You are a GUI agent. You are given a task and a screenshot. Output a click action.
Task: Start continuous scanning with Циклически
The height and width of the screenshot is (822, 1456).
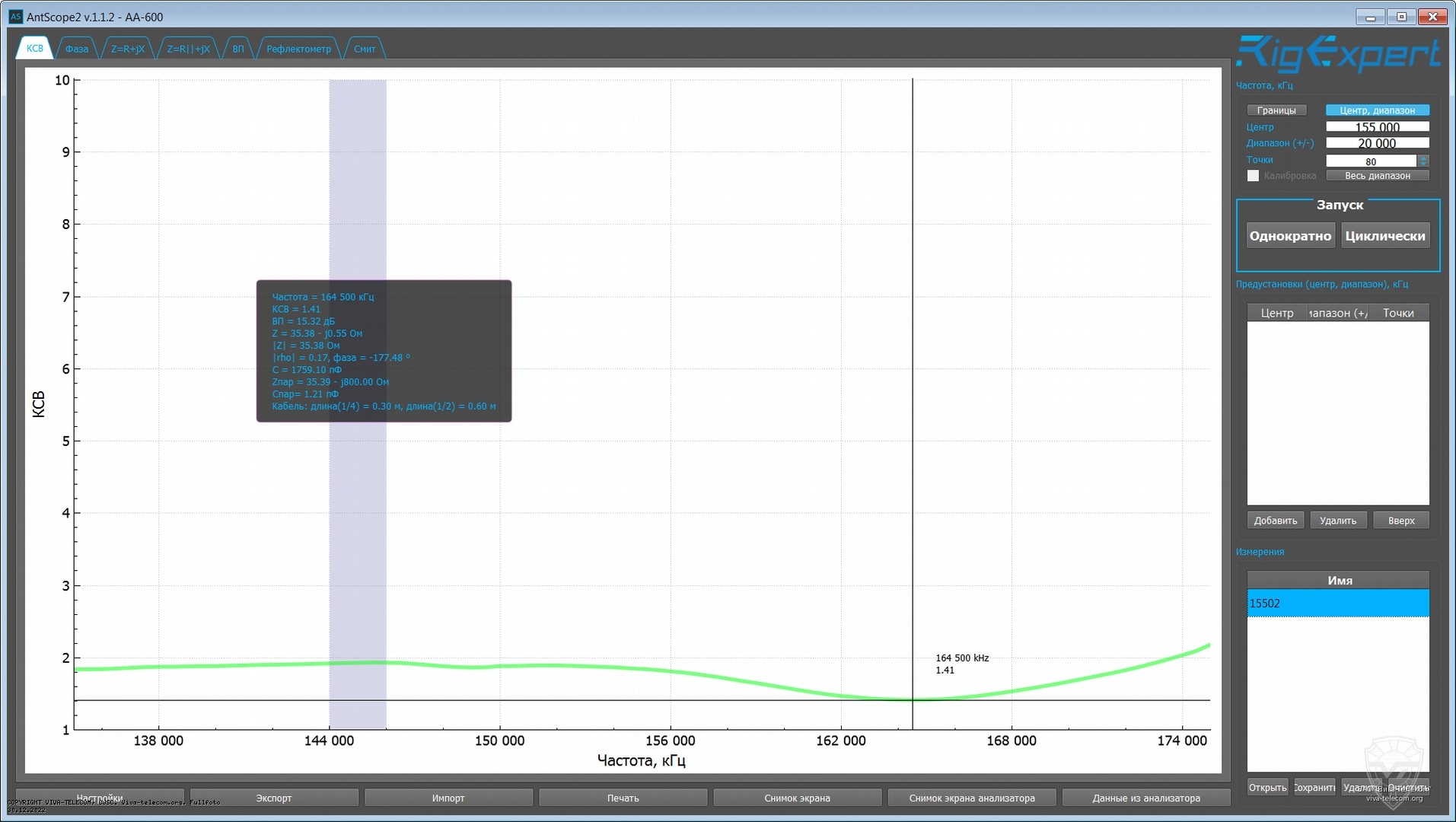pos(1384,236)
